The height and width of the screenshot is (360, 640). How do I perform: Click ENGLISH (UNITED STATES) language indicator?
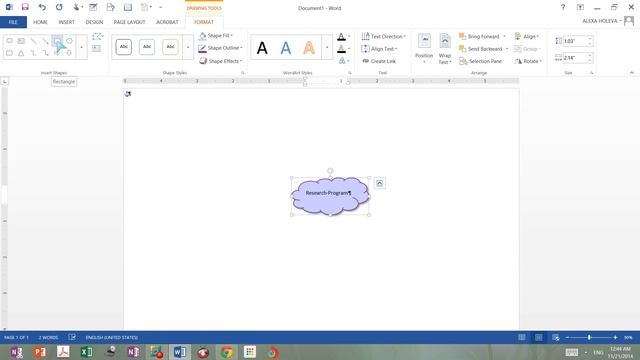(111, 338)
